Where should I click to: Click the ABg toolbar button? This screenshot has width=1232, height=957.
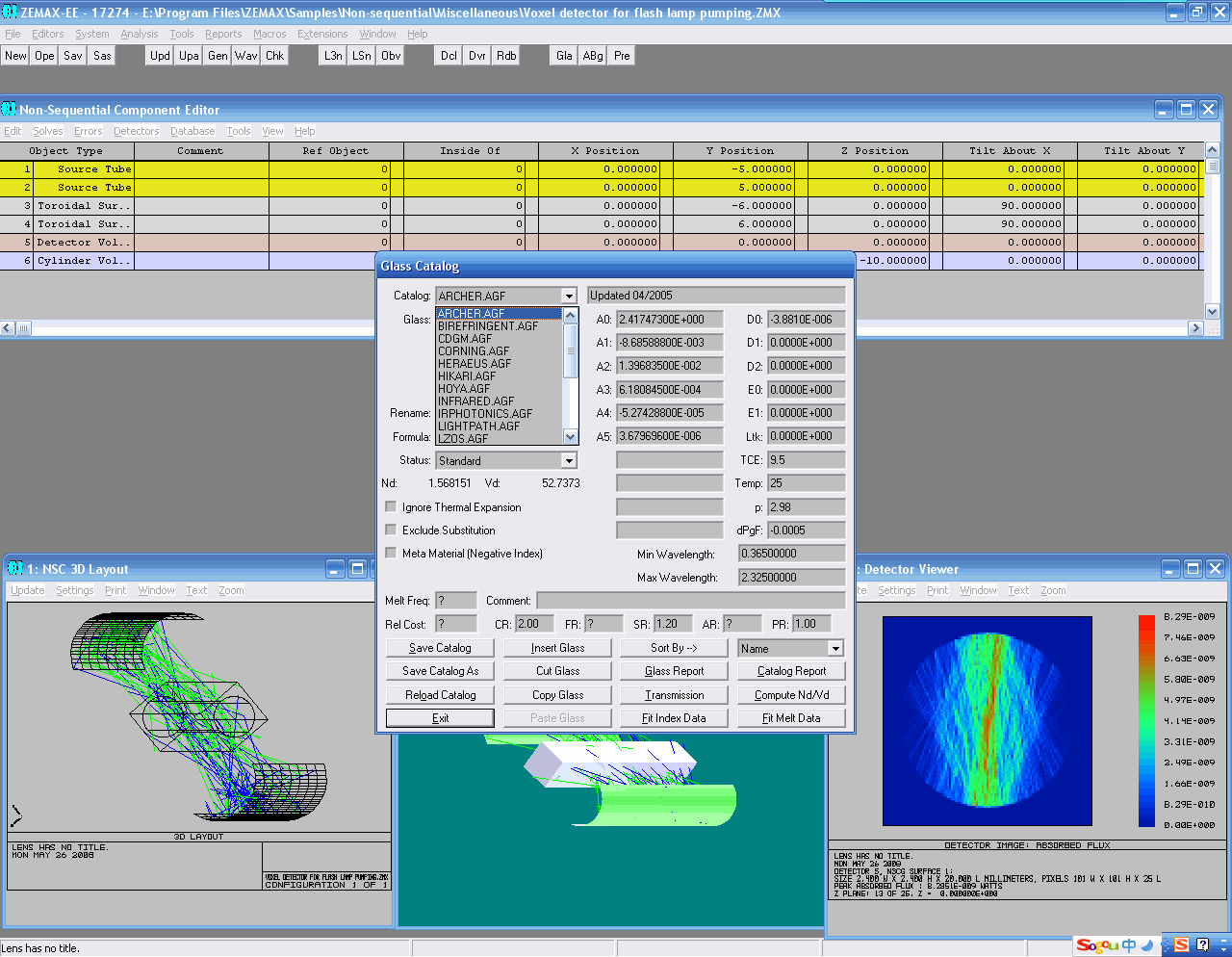593,56
